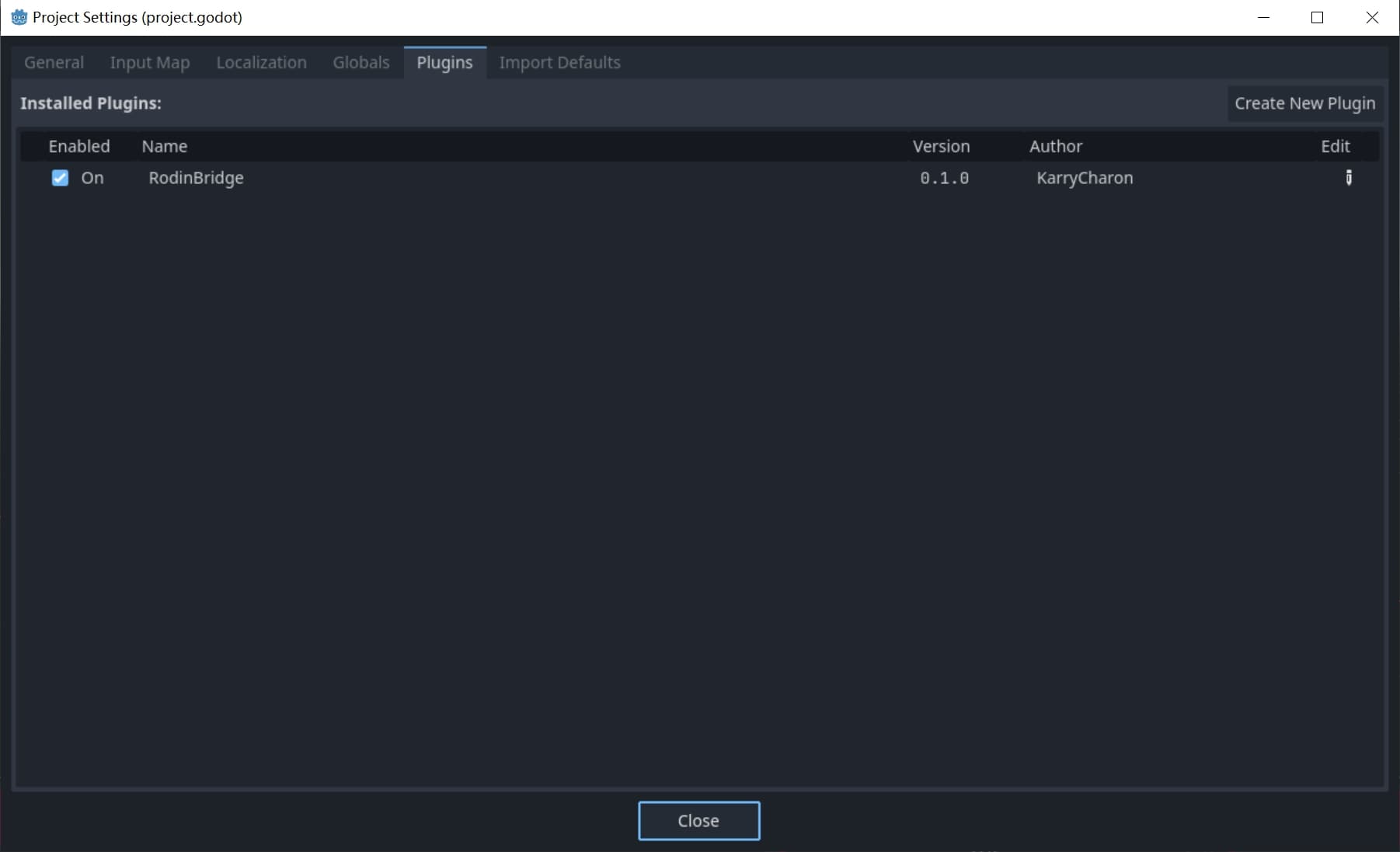Click the Enabled column header
Viewport: 1400px width, 852px height.
pos(79,146)
